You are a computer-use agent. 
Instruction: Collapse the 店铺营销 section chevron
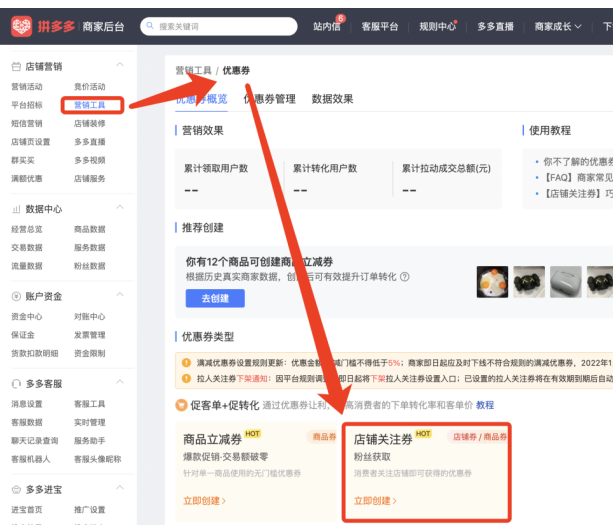[120, 65]
